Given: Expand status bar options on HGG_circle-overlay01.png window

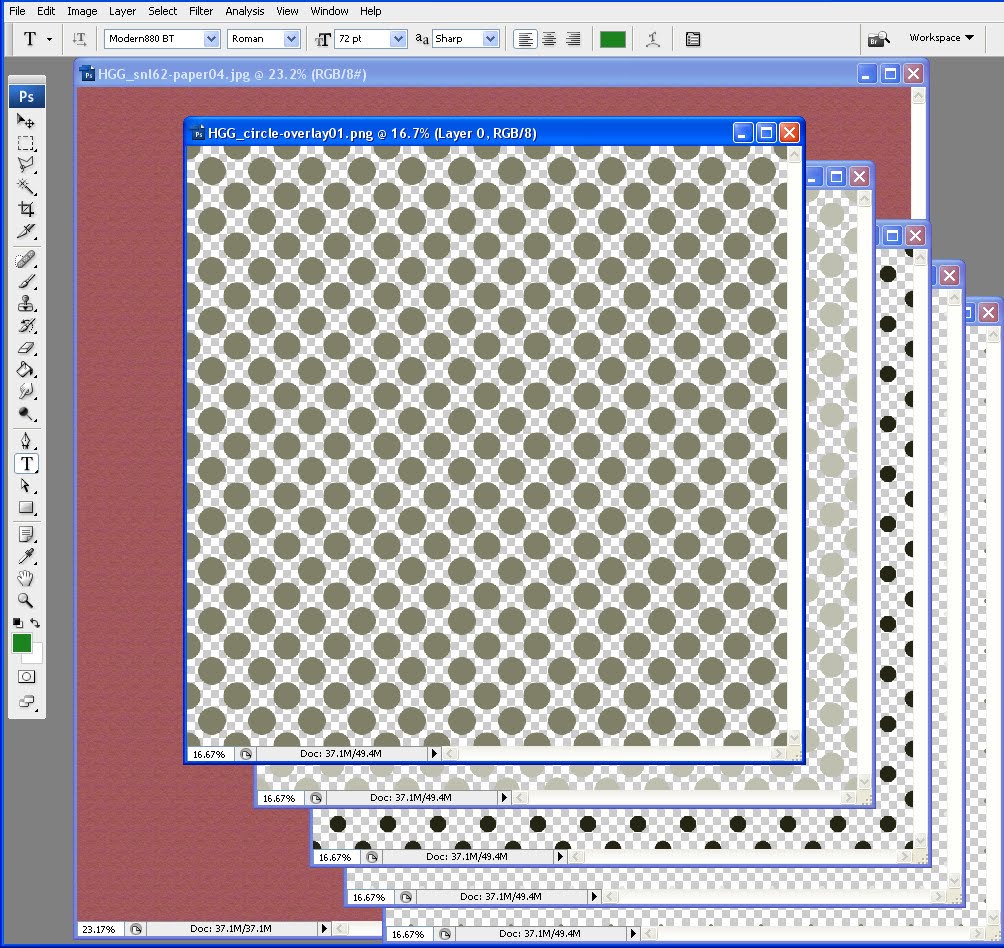Looking at the screenshot, I should pos(434,754).
